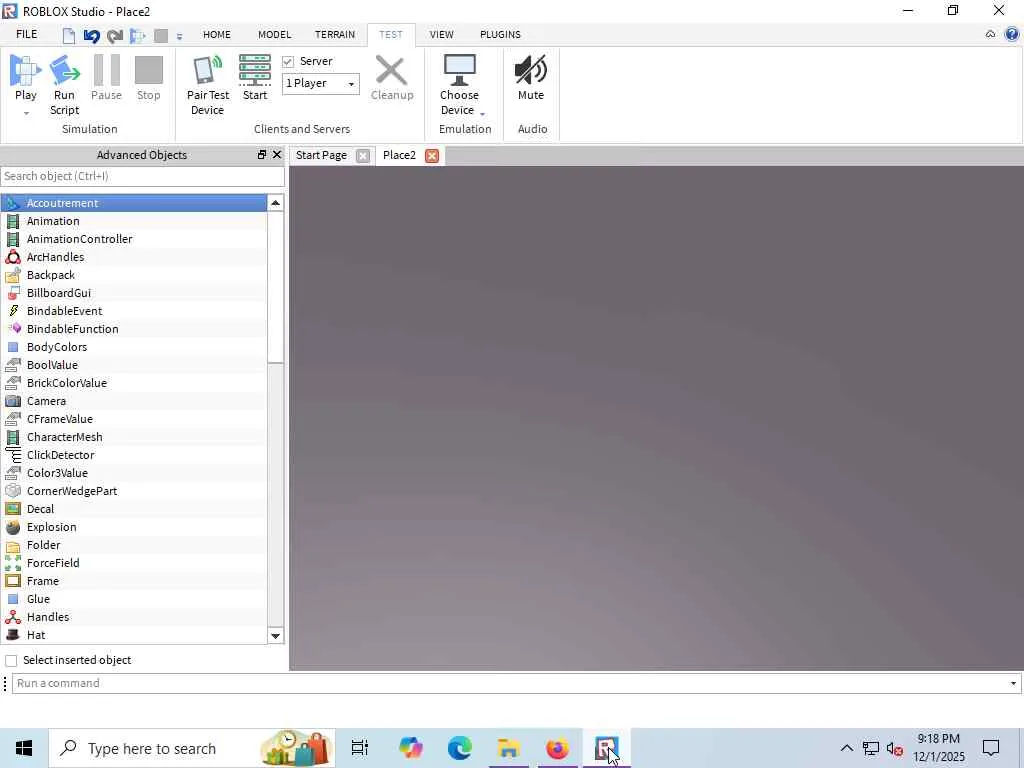Toggle the Server checkbox
Screen dimensions: 1024x768
click(x=288, y=61)
